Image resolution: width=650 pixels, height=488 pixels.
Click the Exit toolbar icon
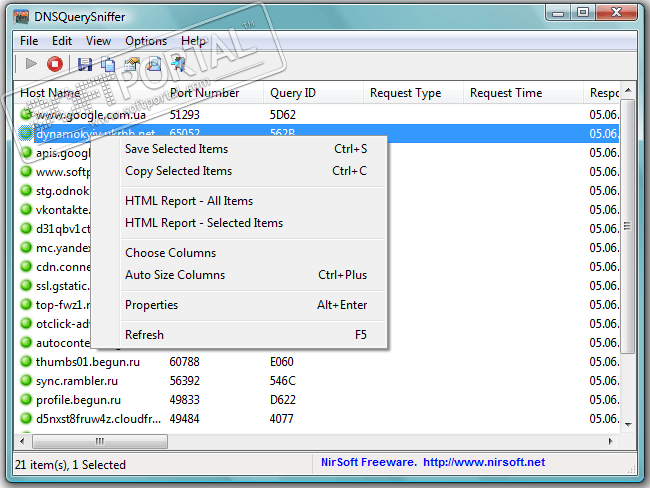(178, 64)
